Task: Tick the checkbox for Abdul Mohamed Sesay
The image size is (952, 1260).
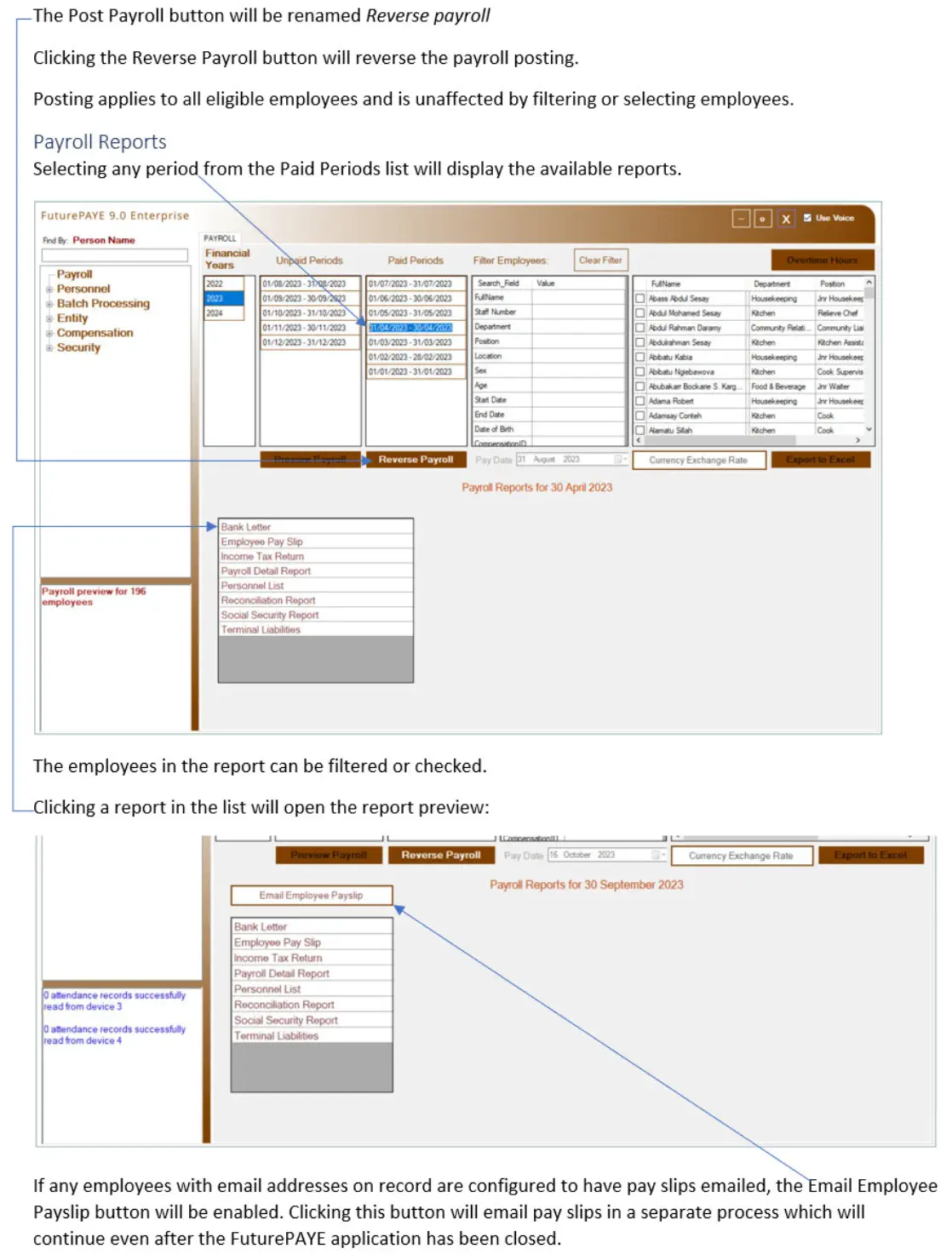Action: 640,313
